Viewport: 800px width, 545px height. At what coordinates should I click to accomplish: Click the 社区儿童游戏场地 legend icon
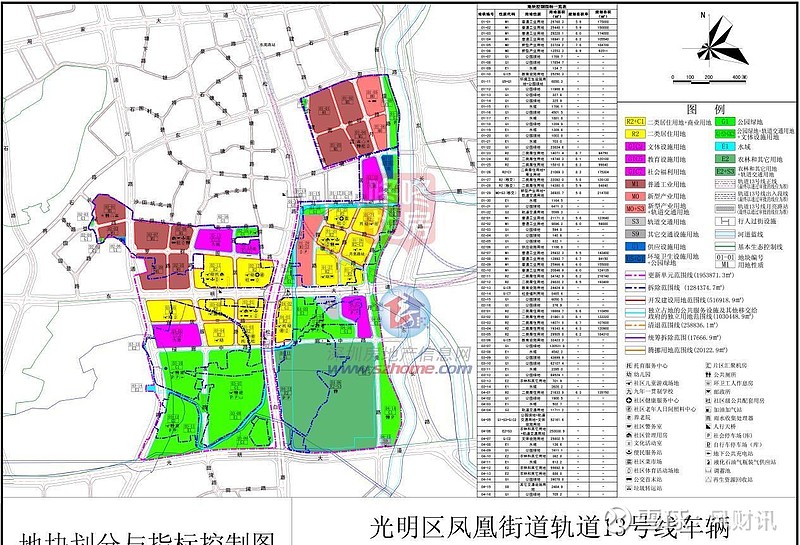(629, 383)
